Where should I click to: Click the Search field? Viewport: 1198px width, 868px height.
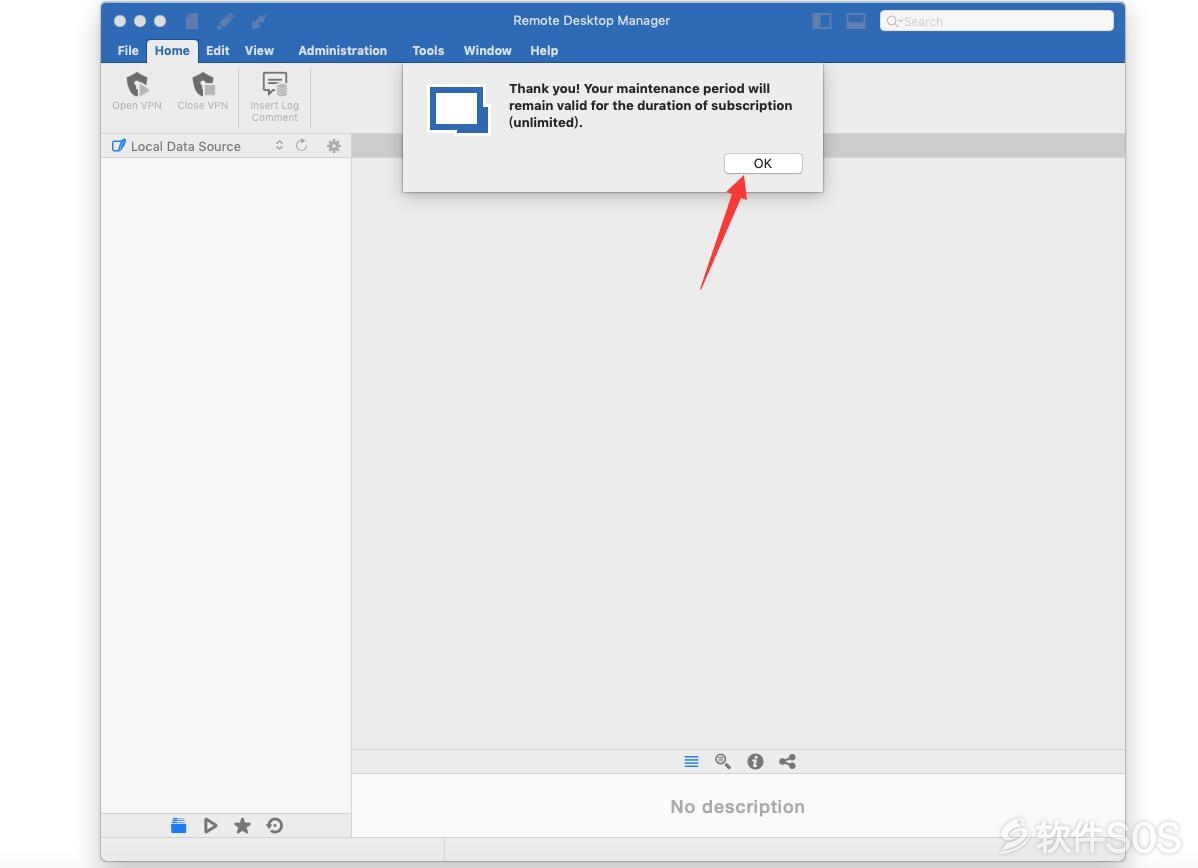996,21
